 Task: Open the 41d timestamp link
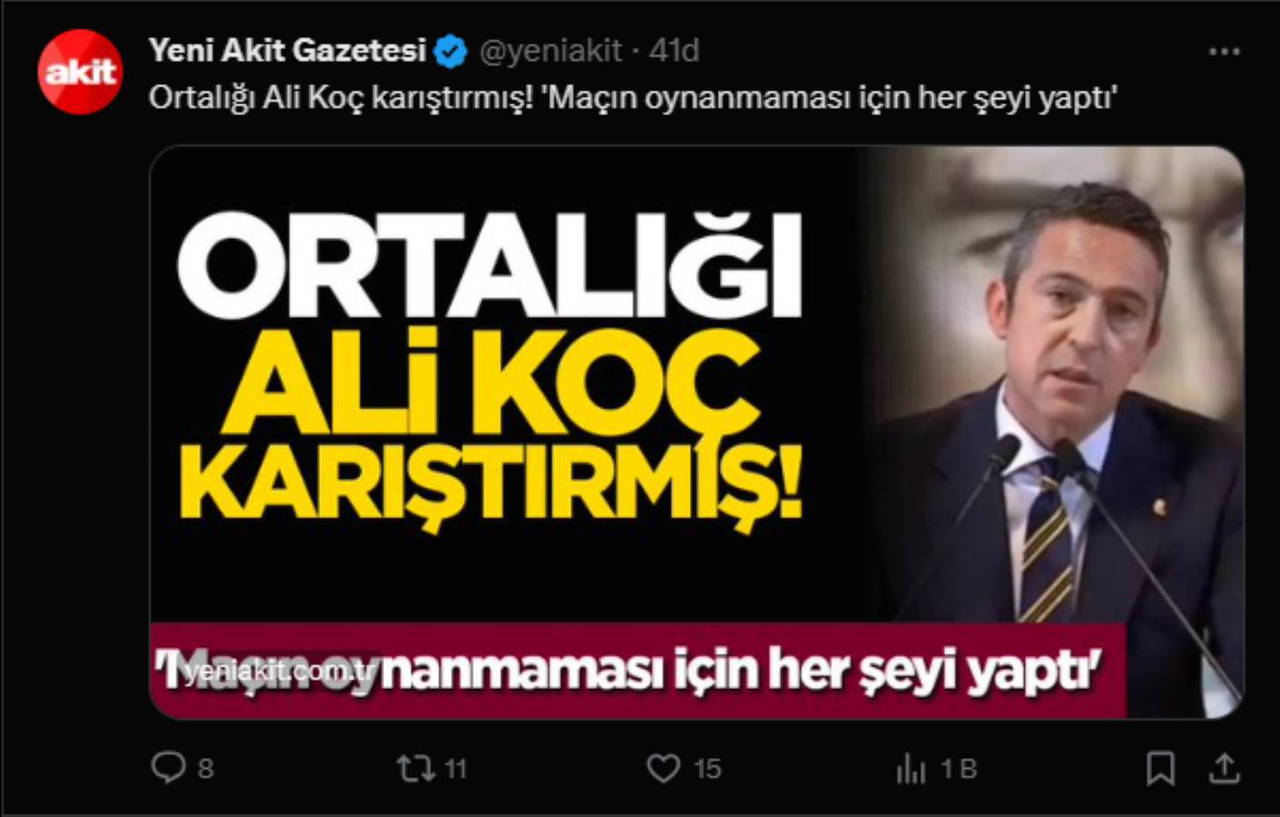click(674, 51)
